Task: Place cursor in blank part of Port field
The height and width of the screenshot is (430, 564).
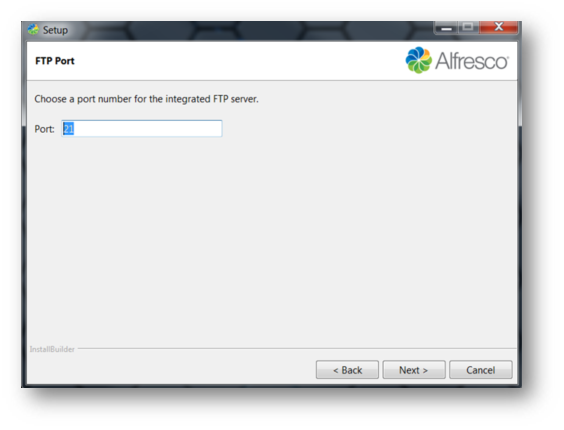Action: [151, 128]
